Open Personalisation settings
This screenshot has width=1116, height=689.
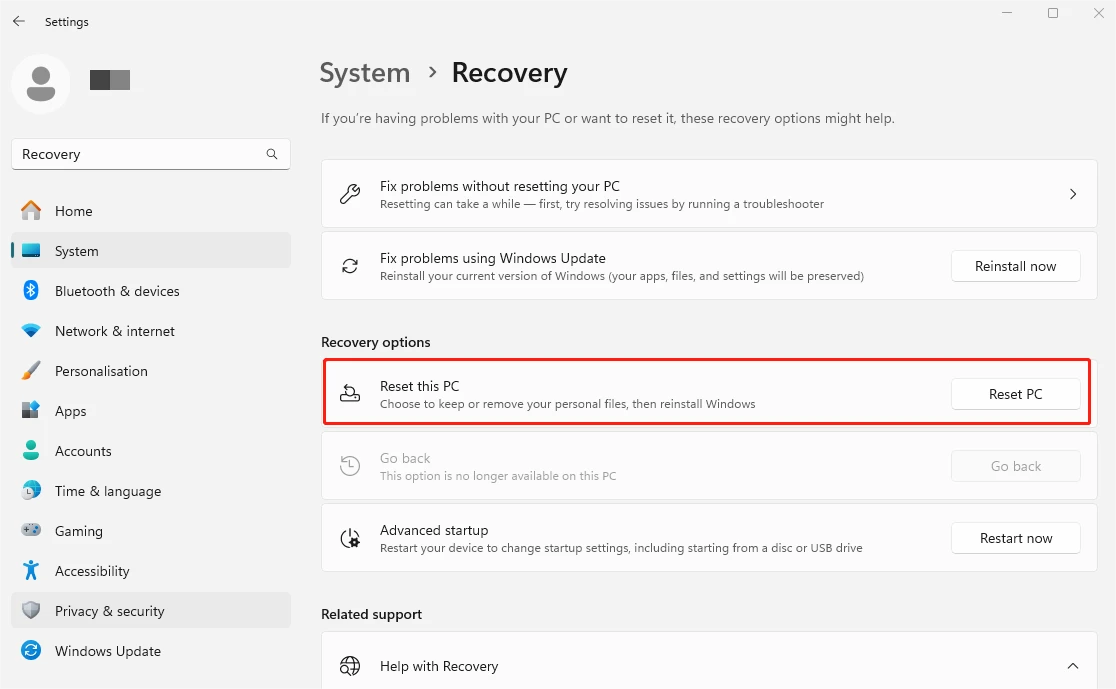click(151, 371)
